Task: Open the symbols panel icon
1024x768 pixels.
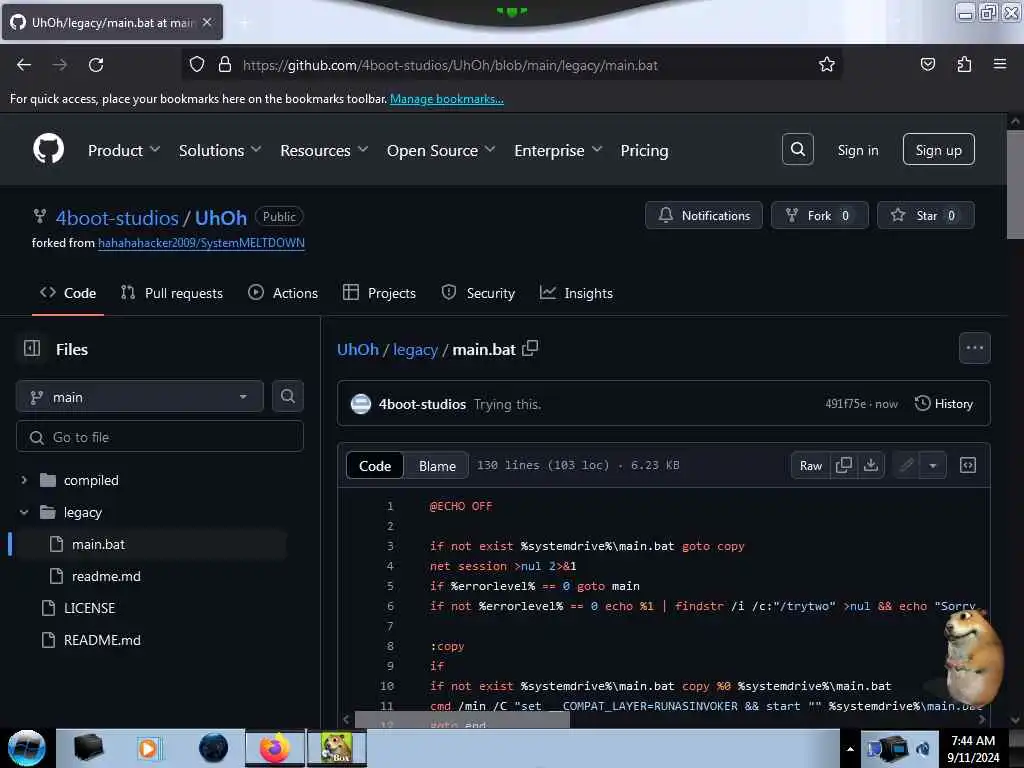Action: pos(967,465)
